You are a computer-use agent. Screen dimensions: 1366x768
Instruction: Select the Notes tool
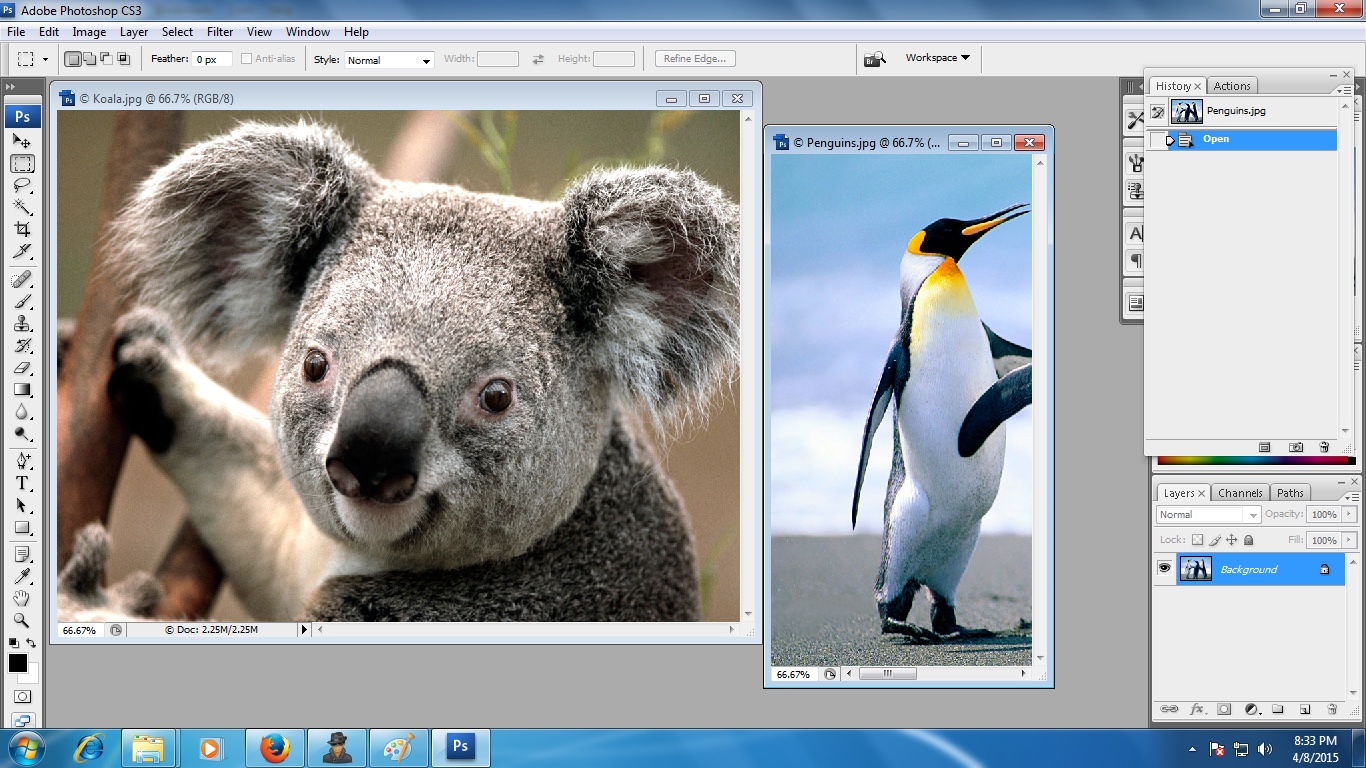(x=22, y=554)
